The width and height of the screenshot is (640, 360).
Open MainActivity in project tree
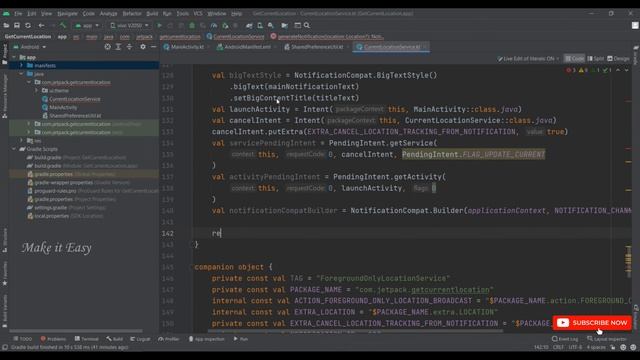pos(63,107)
